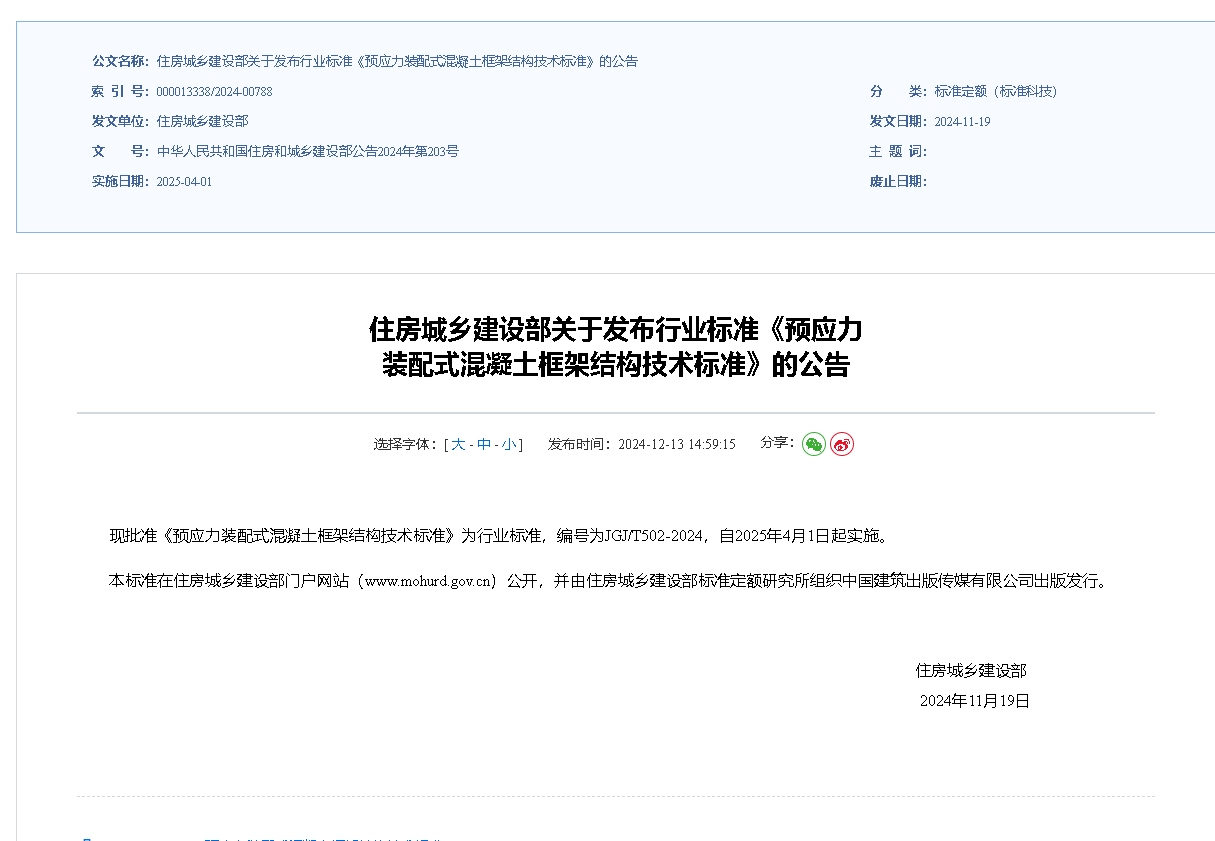Click the 分类 label
The image size is (1215, 841).
pyautogui.click(x=898, y=91)
